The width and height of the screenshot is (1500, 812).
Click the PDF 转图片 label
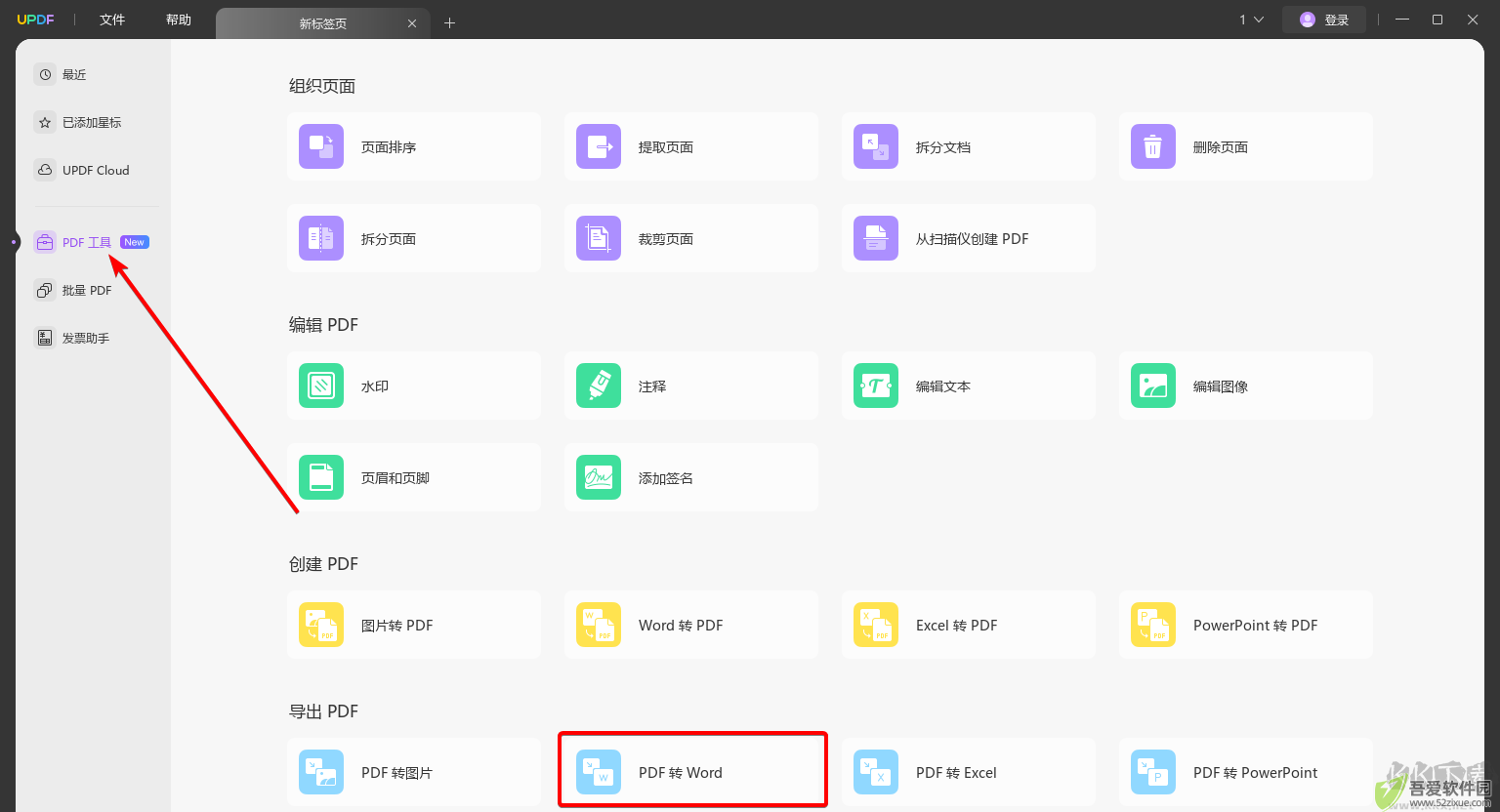pos(396,773)
